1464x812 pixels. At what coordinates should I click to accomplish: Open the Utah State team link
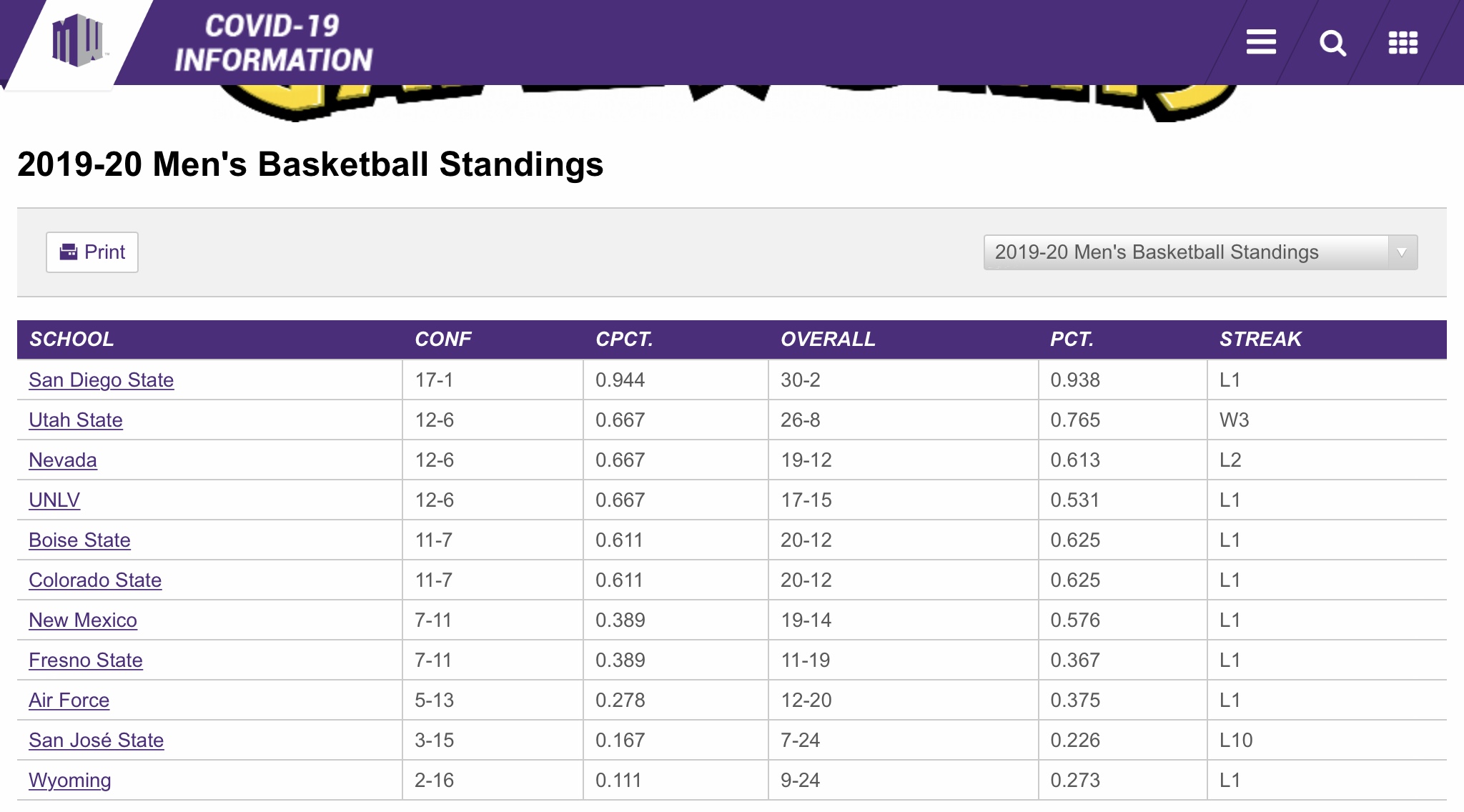click(76, 420)
